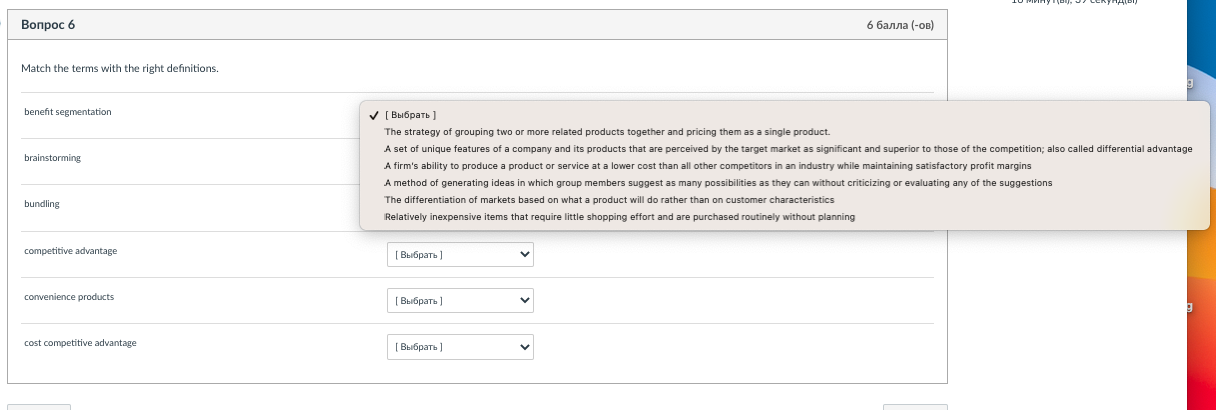The width and height of the screenshot is (1216, 410).
Task: Click the partially visible button under the question card's right edge
Action: [x=914, y=406]
